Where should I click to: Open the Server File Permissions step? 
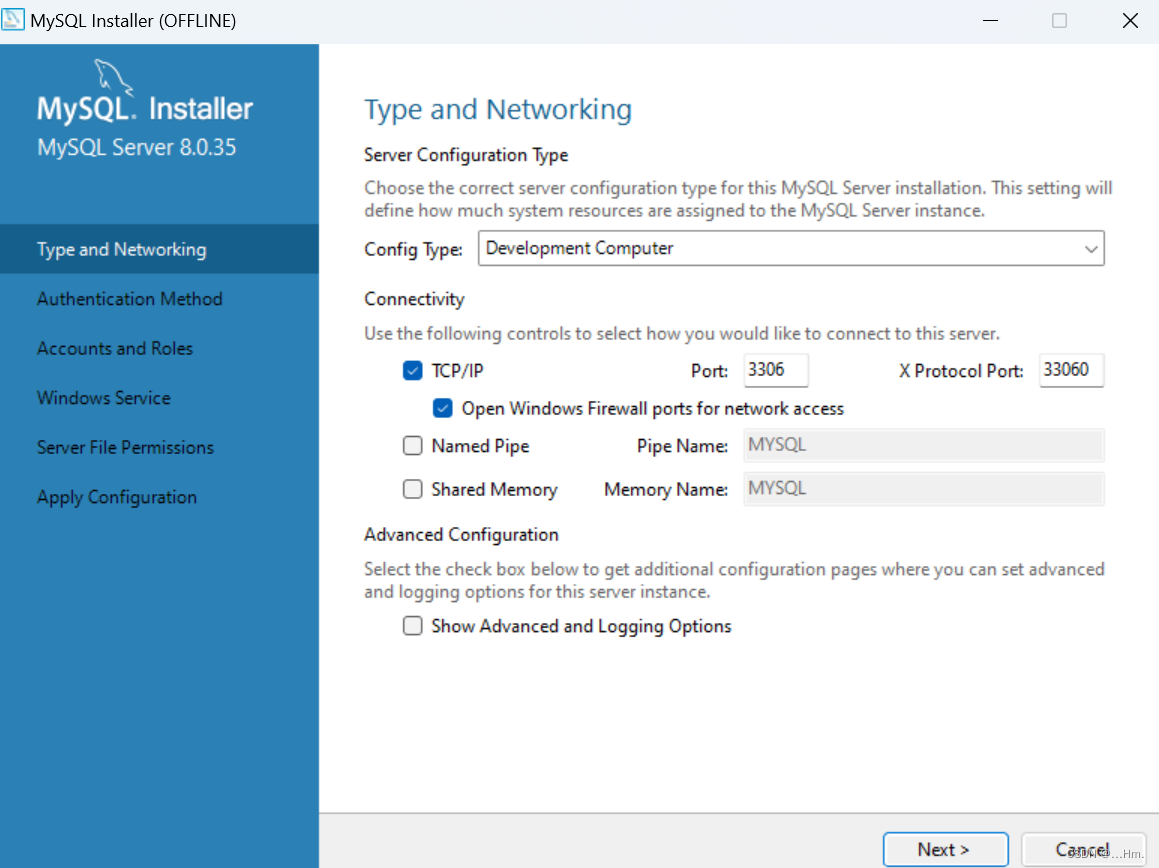124,447
